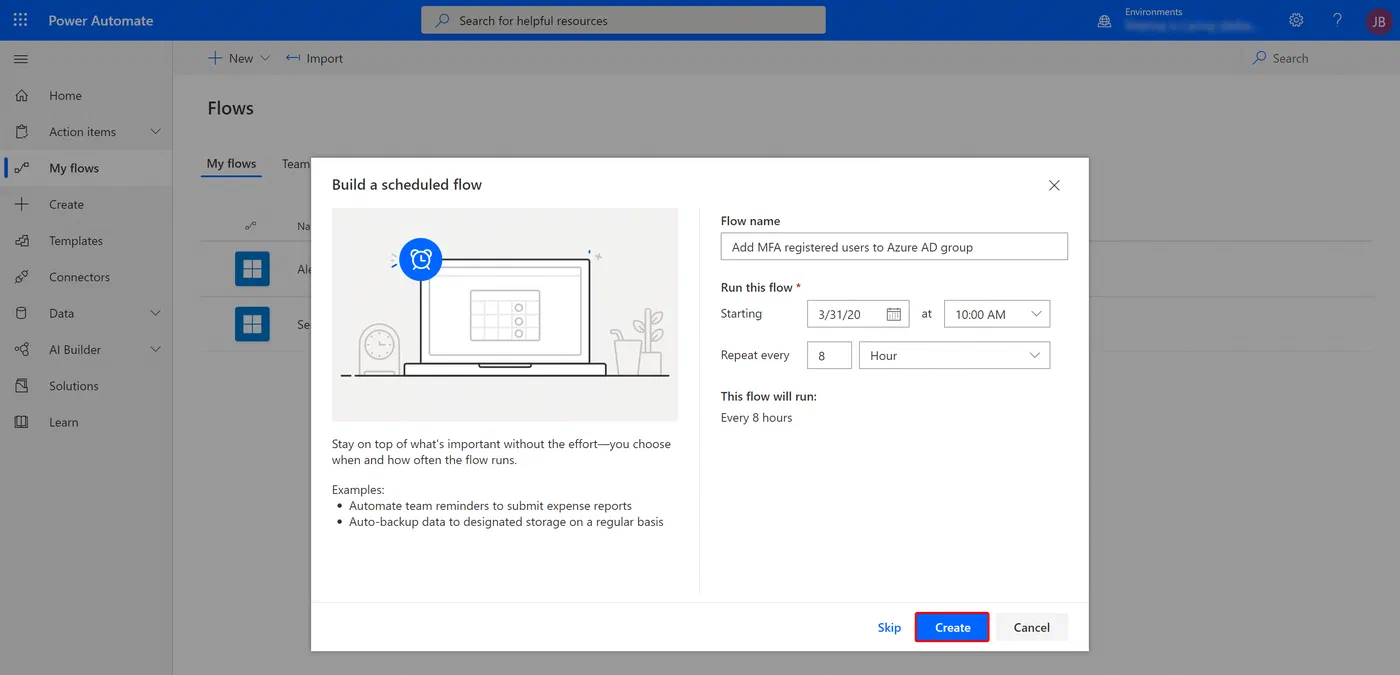Click the Skip link in dialog
This screenshot has width=1400, height=675.
click(x=889, y=627)
